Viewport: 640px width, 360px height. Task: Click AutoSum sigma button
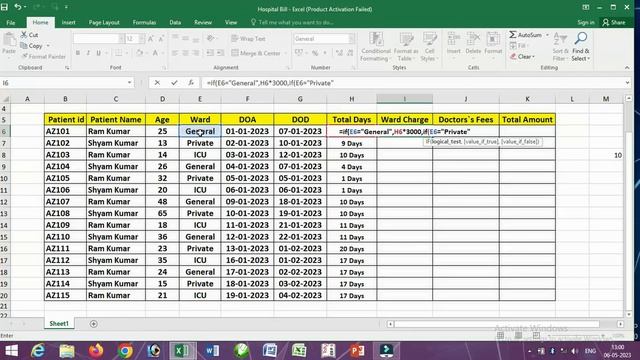click(x=525, y=35)
